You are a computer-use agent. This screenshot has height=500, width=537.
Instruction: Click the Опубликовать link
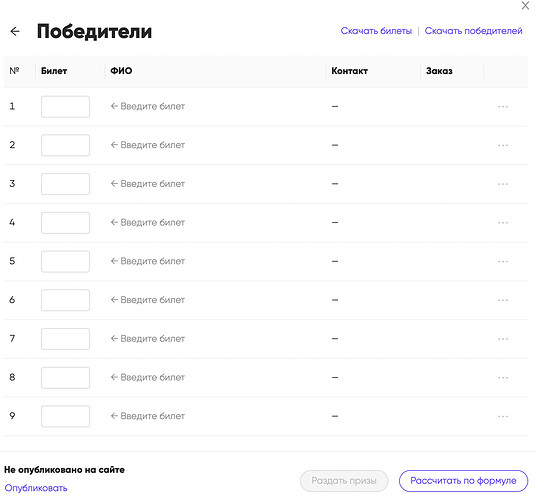click(36, 488)
